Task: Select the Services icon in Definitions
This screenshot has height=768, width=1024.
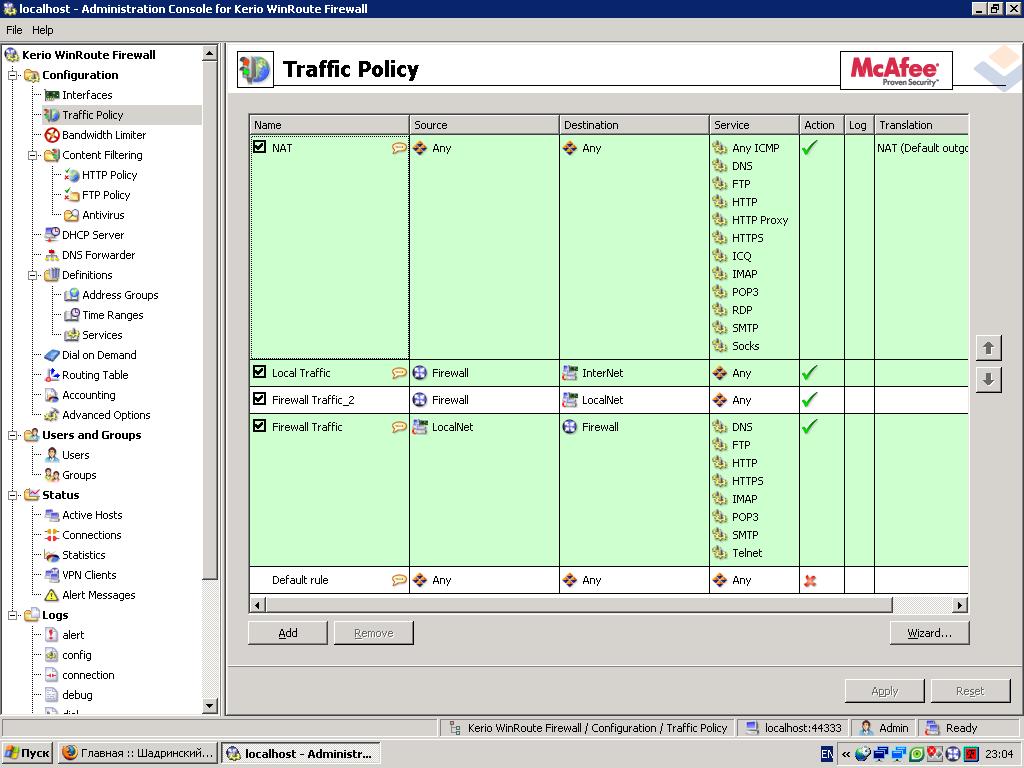Action: coord(72,335)
